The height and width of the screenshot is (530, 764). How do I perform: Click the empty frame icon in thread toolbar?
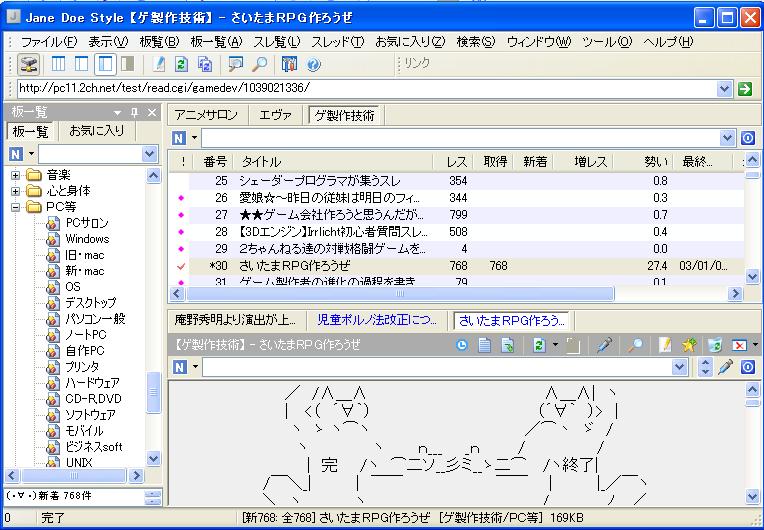pos(573,345)
